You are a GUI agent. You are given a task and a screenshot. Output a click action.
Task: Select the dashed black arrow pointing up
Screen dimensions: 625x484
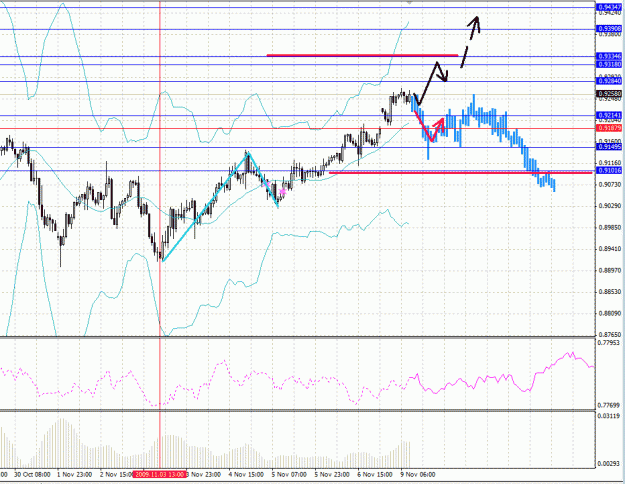click(x=471, y=41)
